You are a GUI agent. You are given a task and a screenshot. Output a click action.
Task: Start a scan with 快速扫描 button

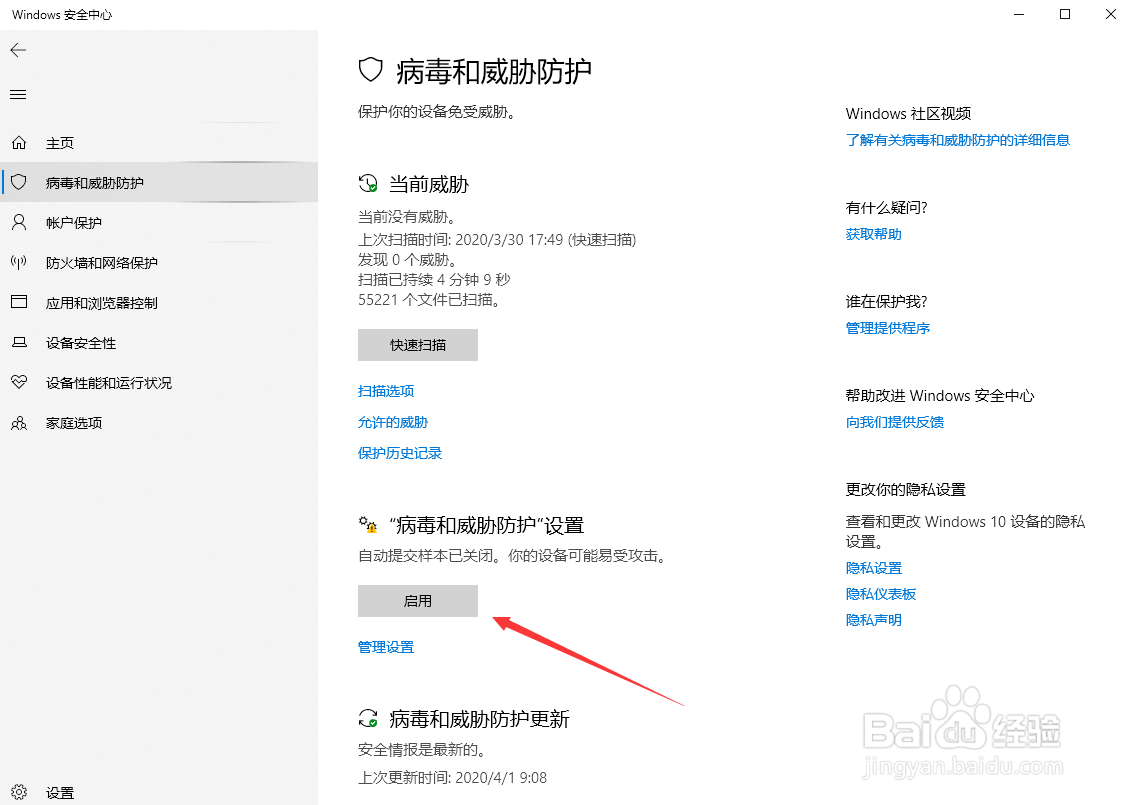coord(418,345)
